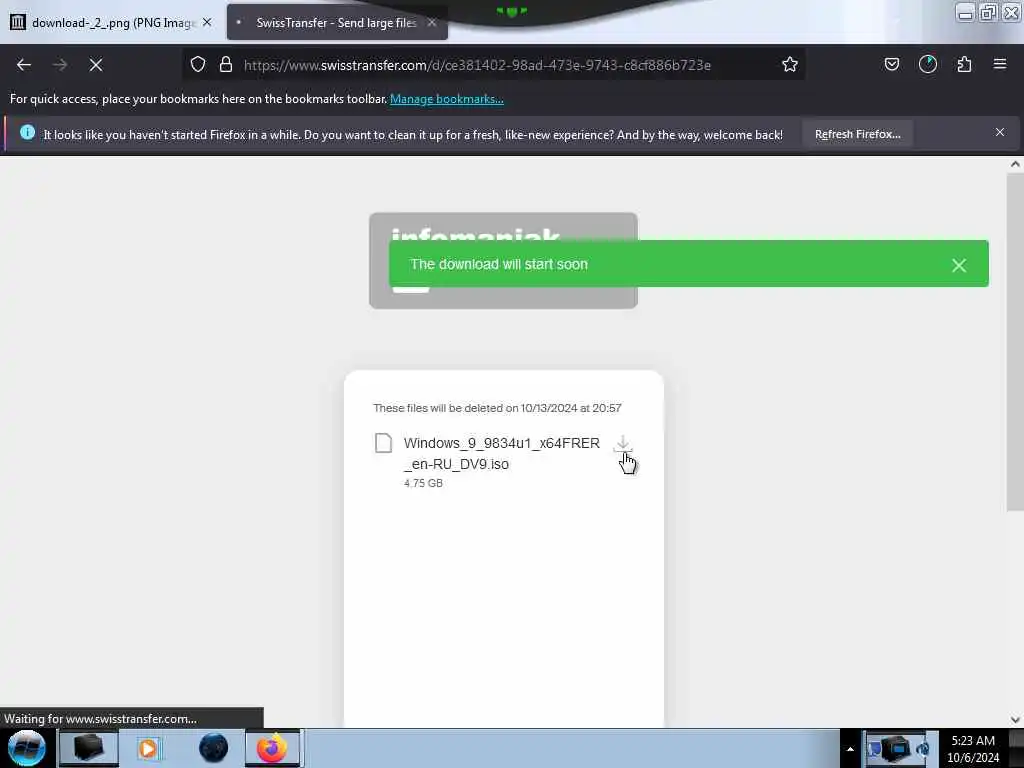Open the dark globe taskbar icon
The image size is (1024, 768).
[214, 748]
